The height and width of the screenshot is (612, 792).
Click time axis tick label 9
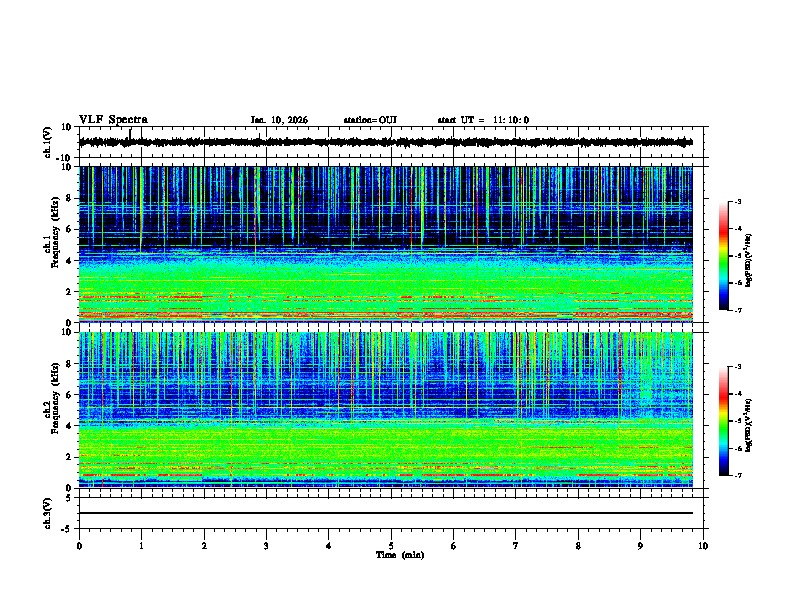(640, 546)
